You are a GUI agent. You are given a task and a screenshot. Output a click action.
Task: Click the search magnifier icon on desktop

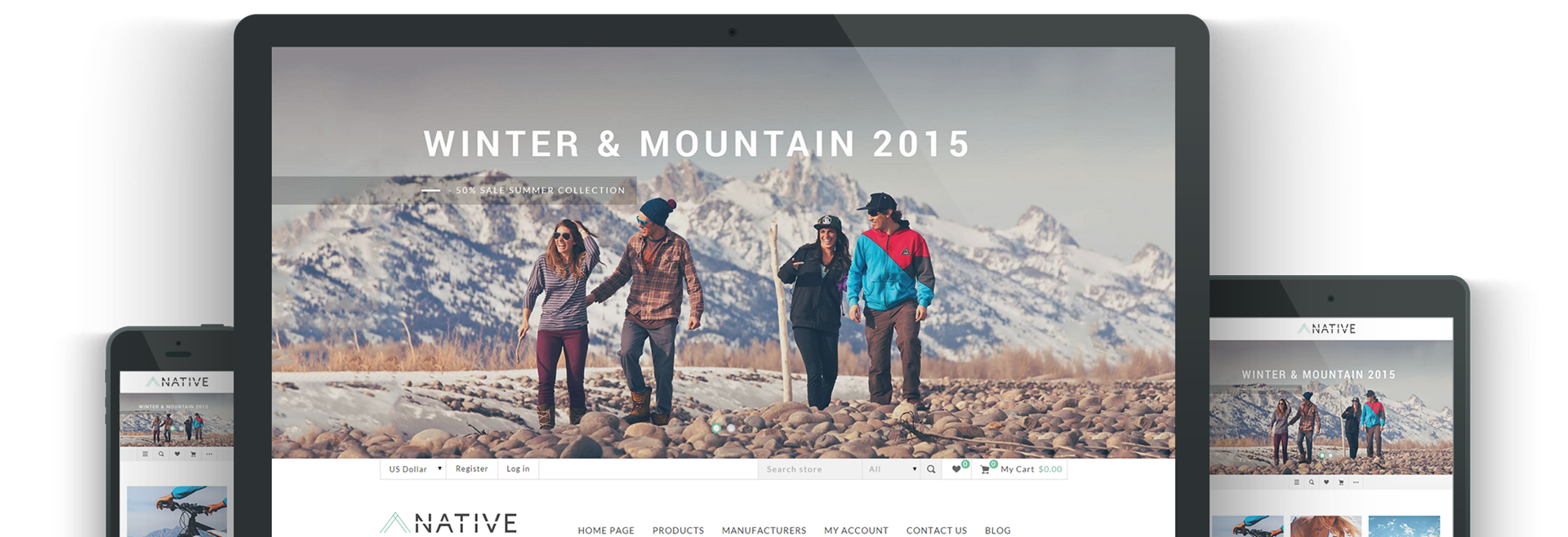[931, 469]
